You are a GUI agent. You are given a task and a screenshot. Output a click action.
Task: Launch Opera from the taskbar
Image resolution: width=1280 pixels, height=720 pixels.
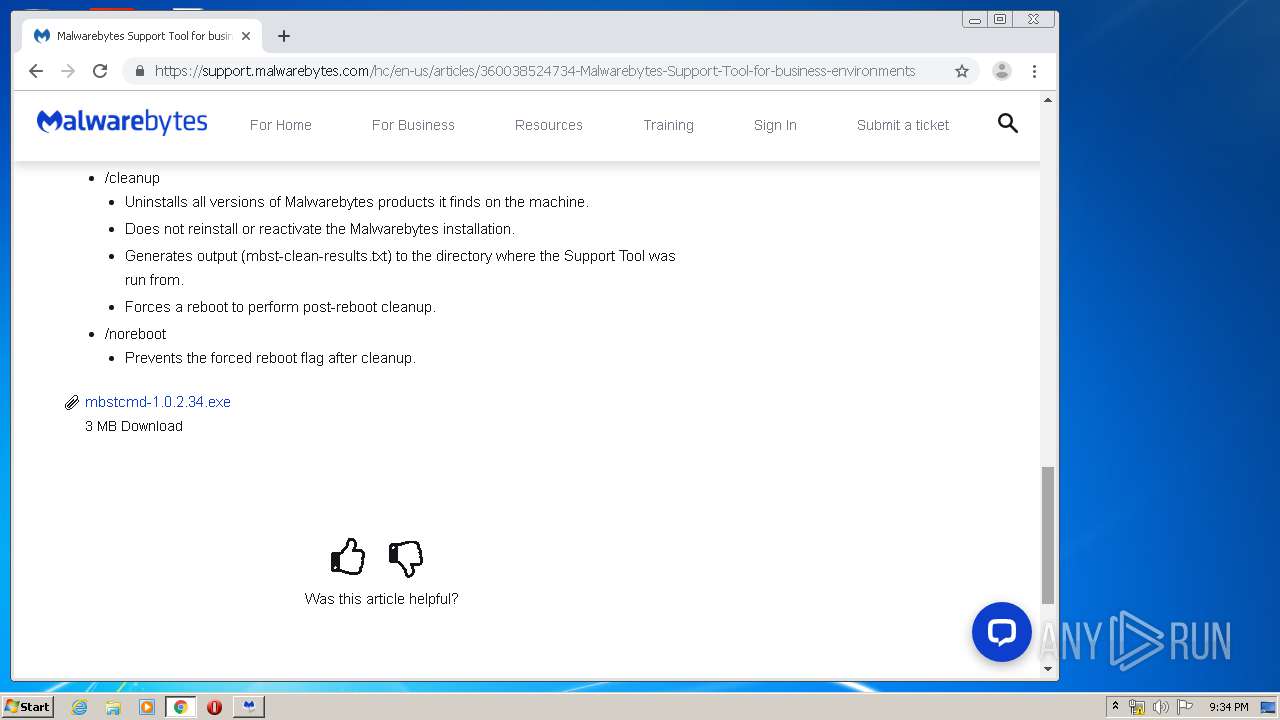point(214,707)
